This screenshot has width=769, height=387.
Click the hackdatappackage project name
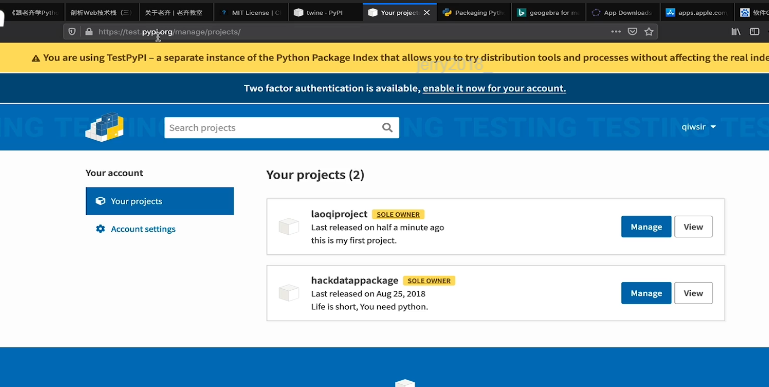point(355,281)
